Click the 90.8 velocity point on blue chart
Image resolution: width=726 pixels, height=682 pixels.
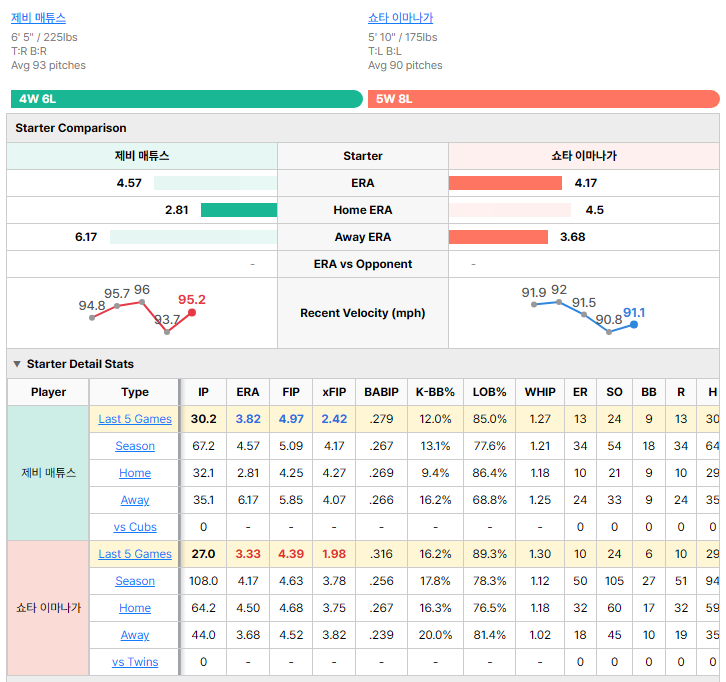click(x=609, y=332)
